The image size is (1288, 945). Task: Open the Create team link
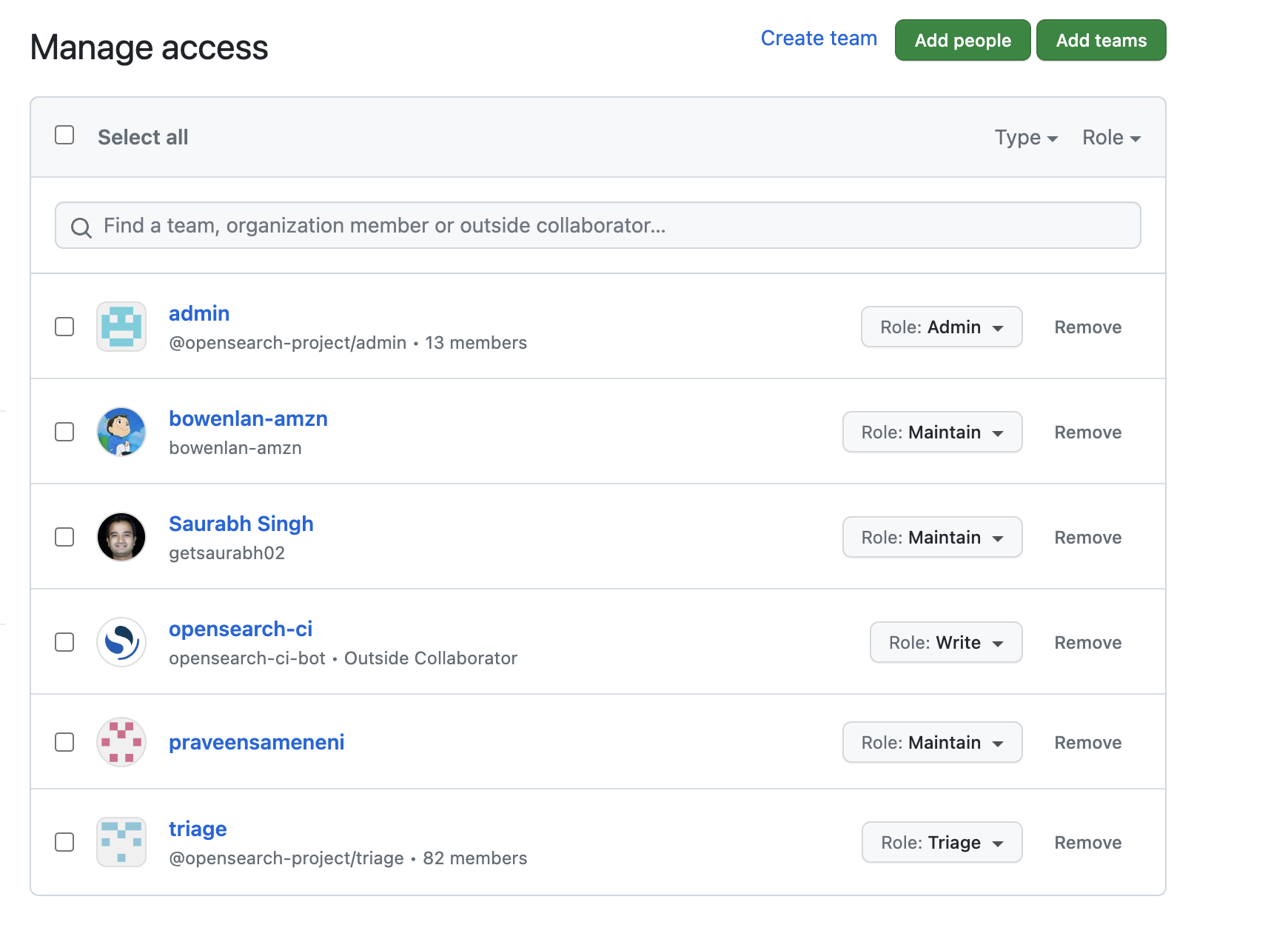818,38
